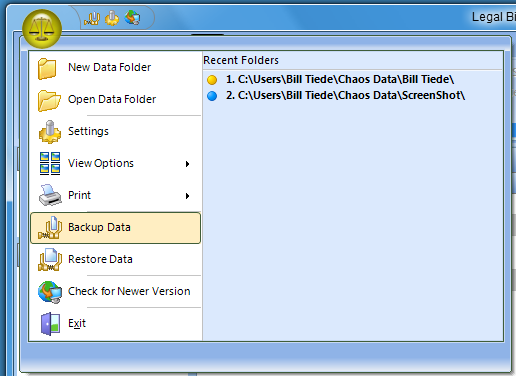The height and width of the screenshot is (376, 516).
Task: Select Check for Newer Version entry
Action: [116, 291]
